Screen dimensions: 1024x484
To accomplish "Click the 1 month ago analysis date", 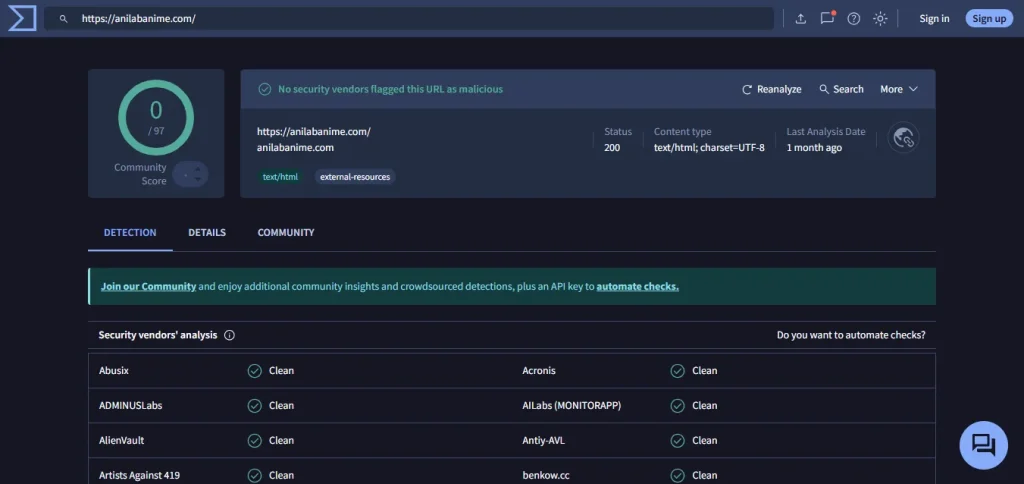I will [x=814, y=148].
